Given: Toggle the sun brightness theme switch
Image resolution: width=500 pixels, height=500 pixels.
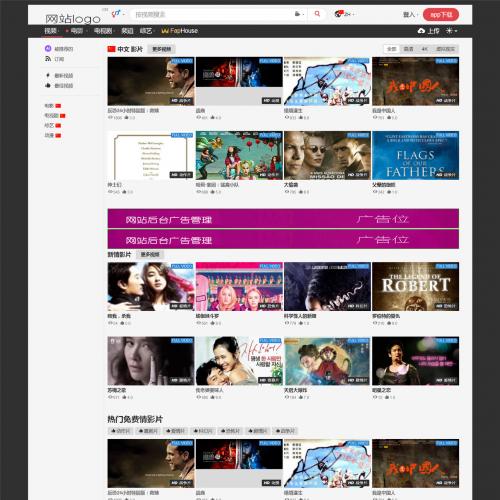Looking at the screenshot, I should pos(449,31).
